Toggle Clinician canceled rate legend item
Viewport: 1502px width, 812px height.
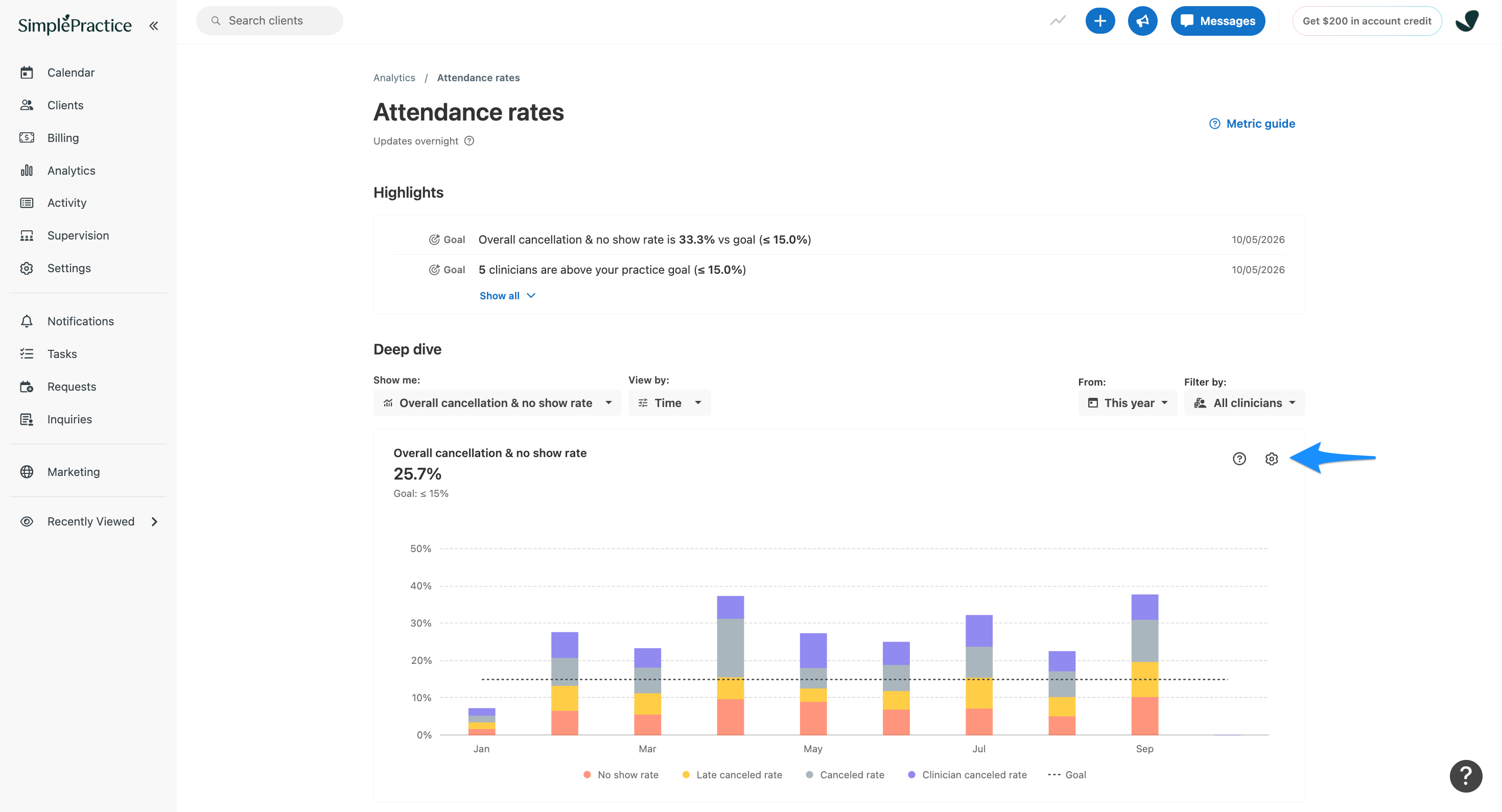(x=967, y=775)
